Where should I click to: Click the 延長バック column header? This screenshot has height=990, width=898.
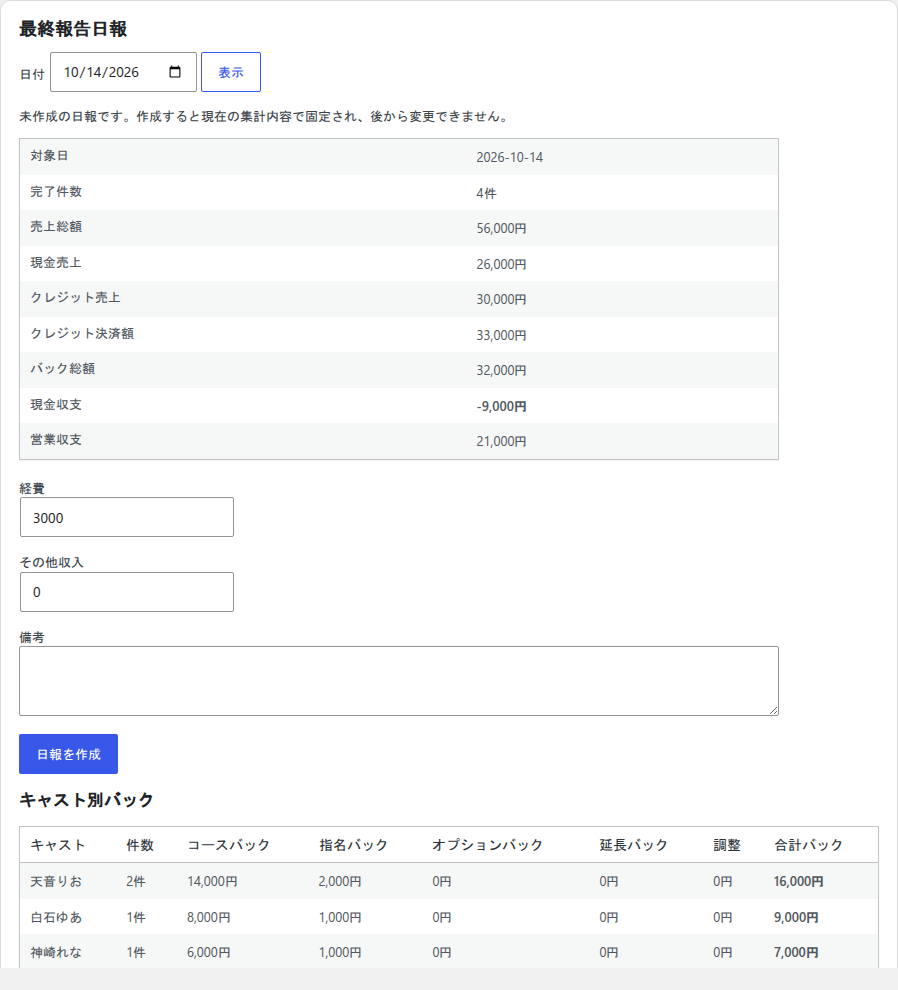pos(633,845)
